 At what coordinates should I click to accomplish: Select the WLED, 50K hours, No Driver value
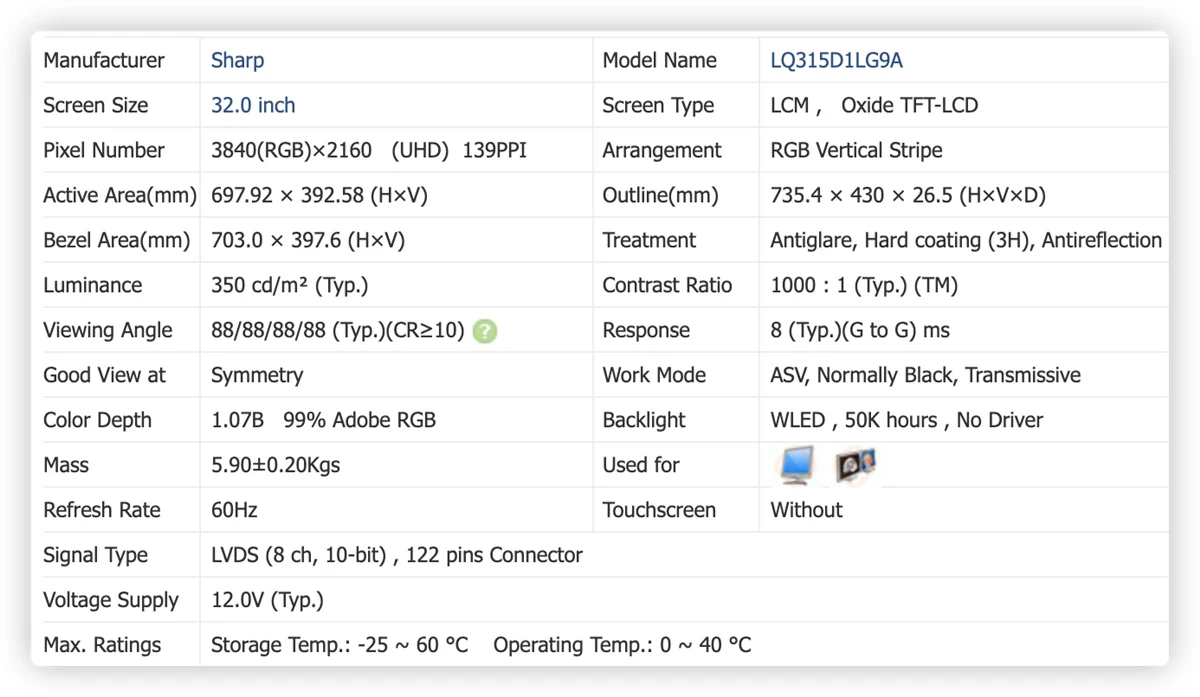907,420
